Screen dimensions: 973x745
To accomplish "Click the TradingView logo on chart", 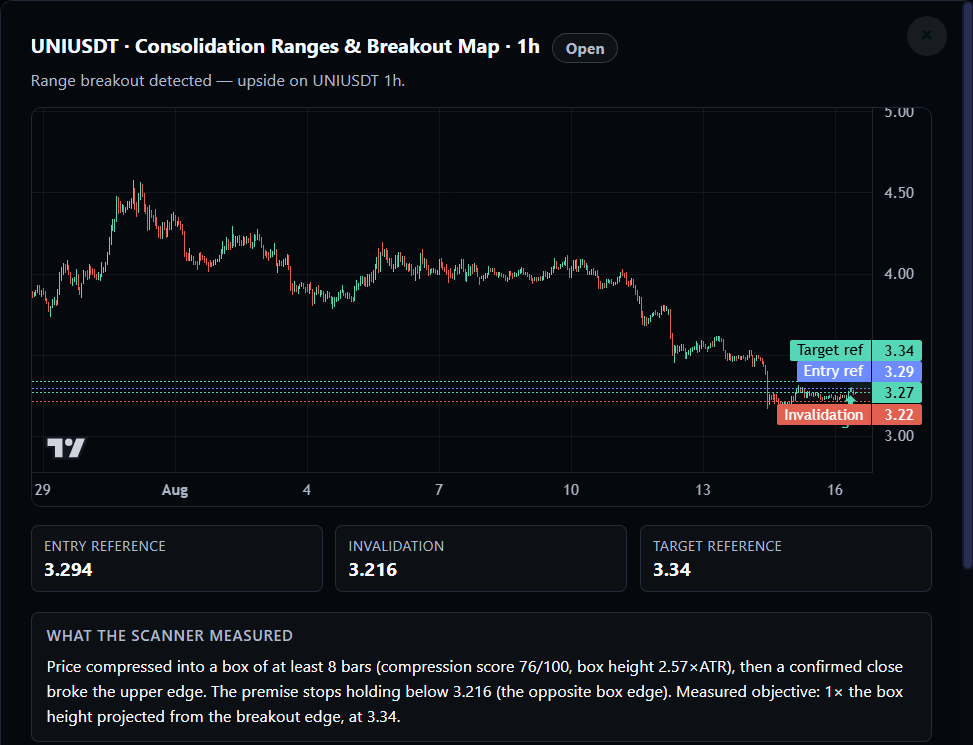I will point(66,447).
